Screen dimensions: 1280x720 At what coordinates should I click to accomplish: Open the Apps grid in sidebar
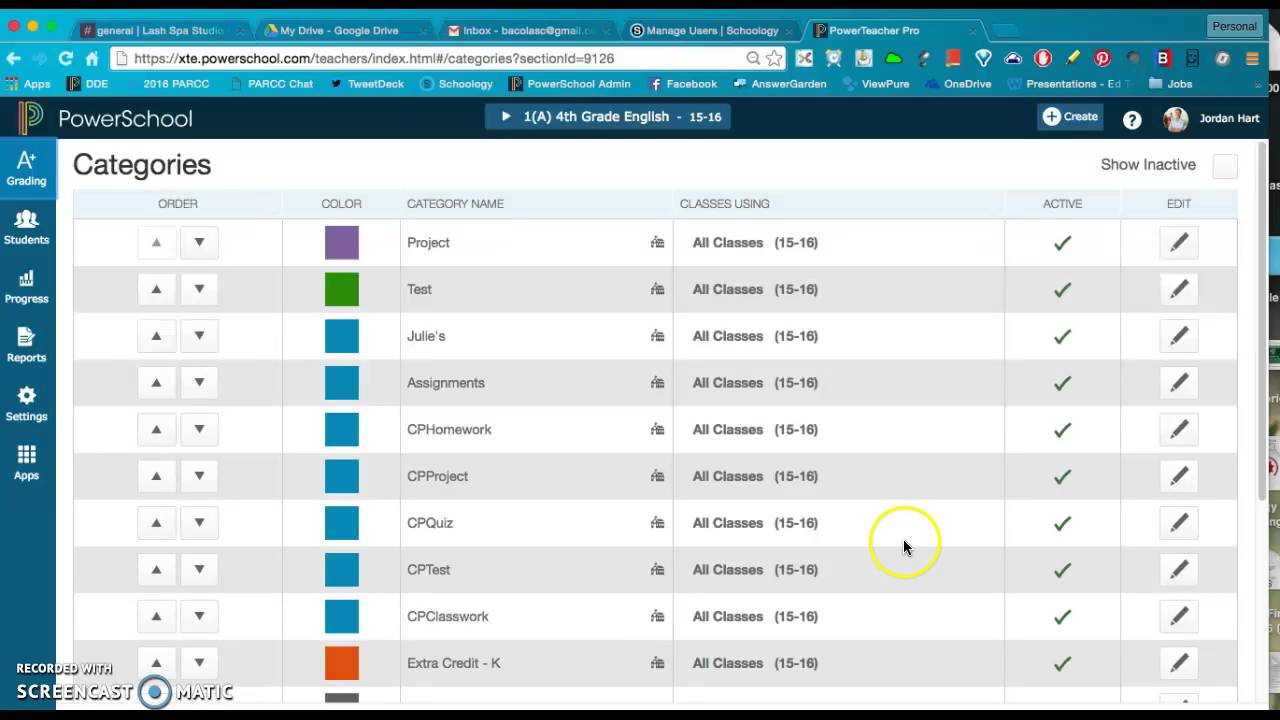[x=26, y=463]
